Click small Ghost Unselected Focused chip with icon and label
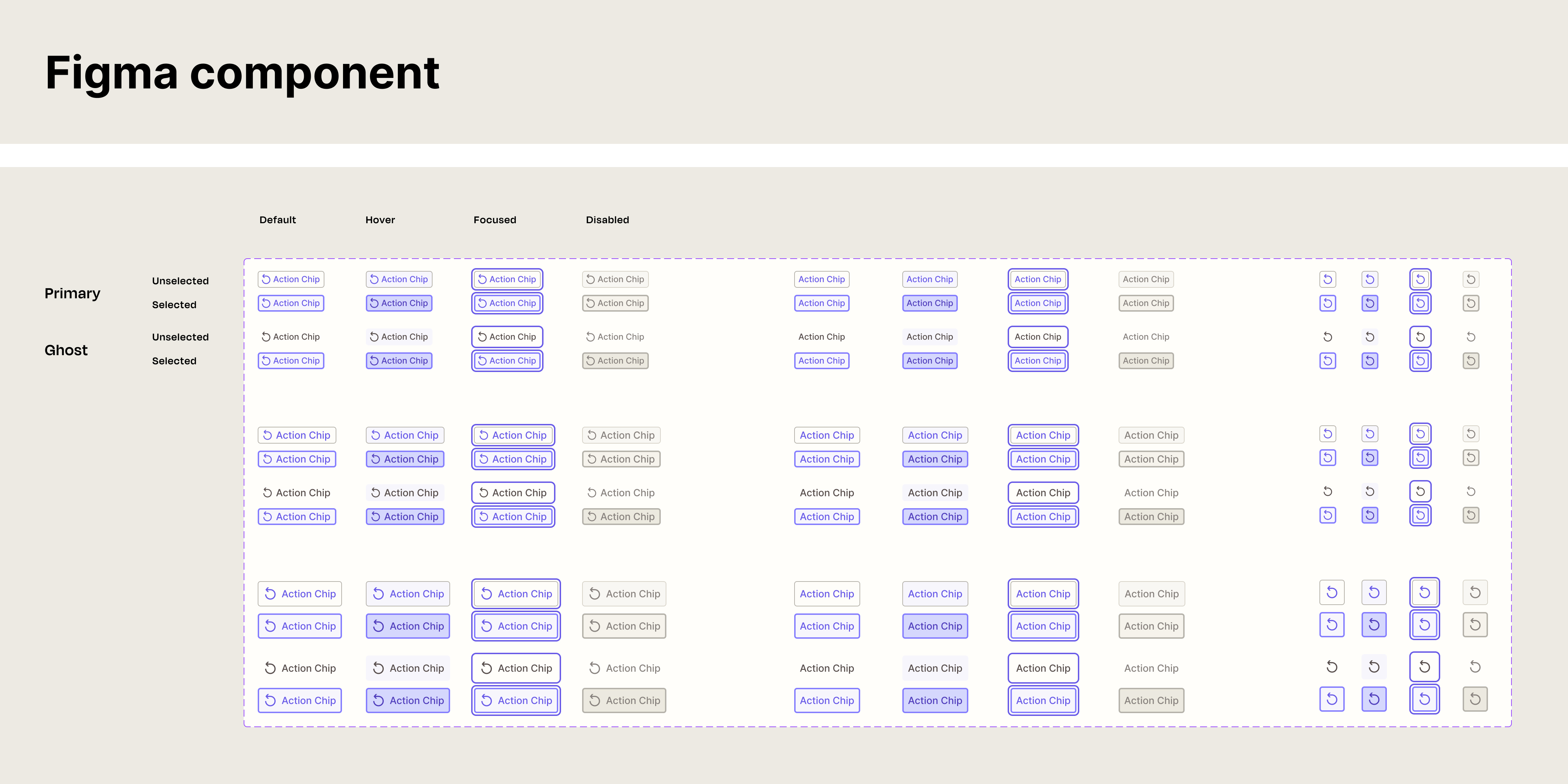 507,336
